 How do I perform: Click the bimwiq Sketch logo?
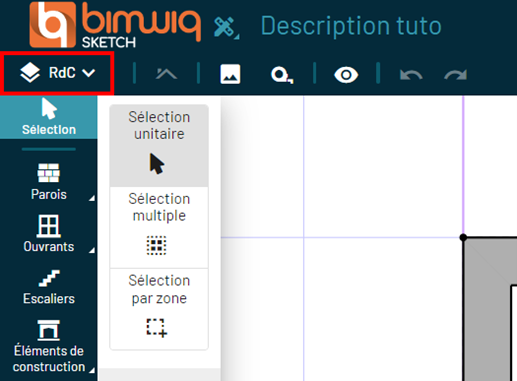point(115,25)
